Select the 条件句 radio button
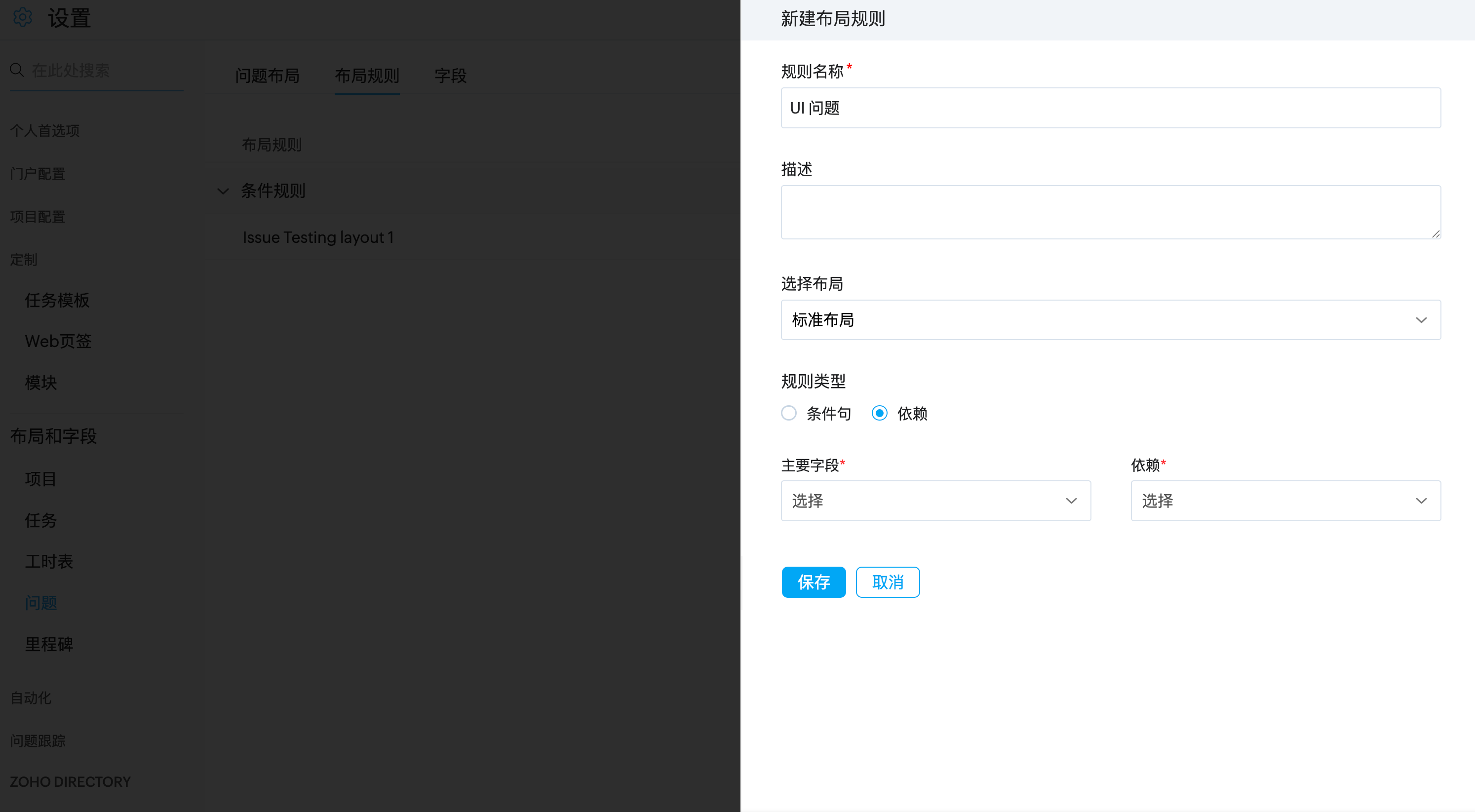This screenshot has width=1475, height=812. click(789, 414)
